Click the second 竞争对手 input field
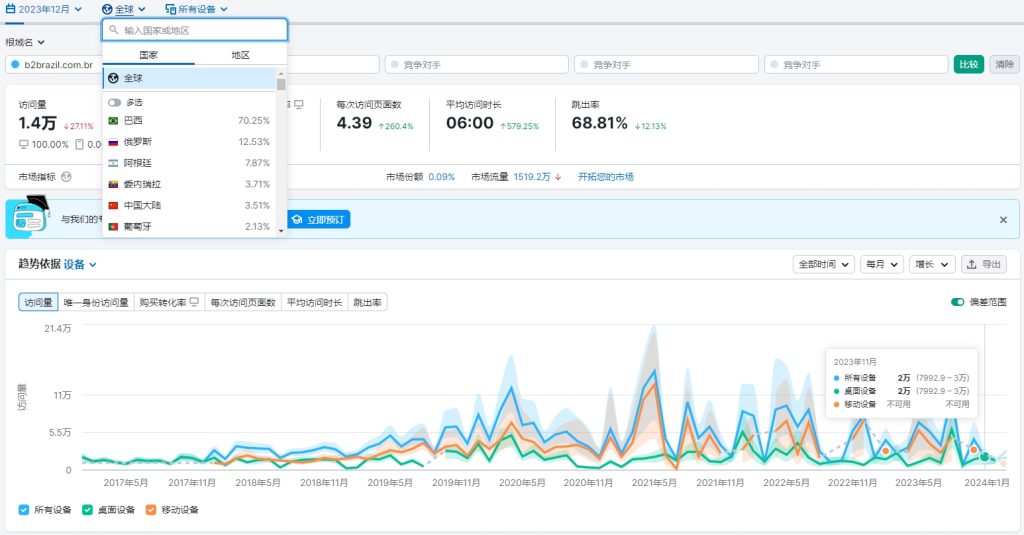 (x=477, y=65)
